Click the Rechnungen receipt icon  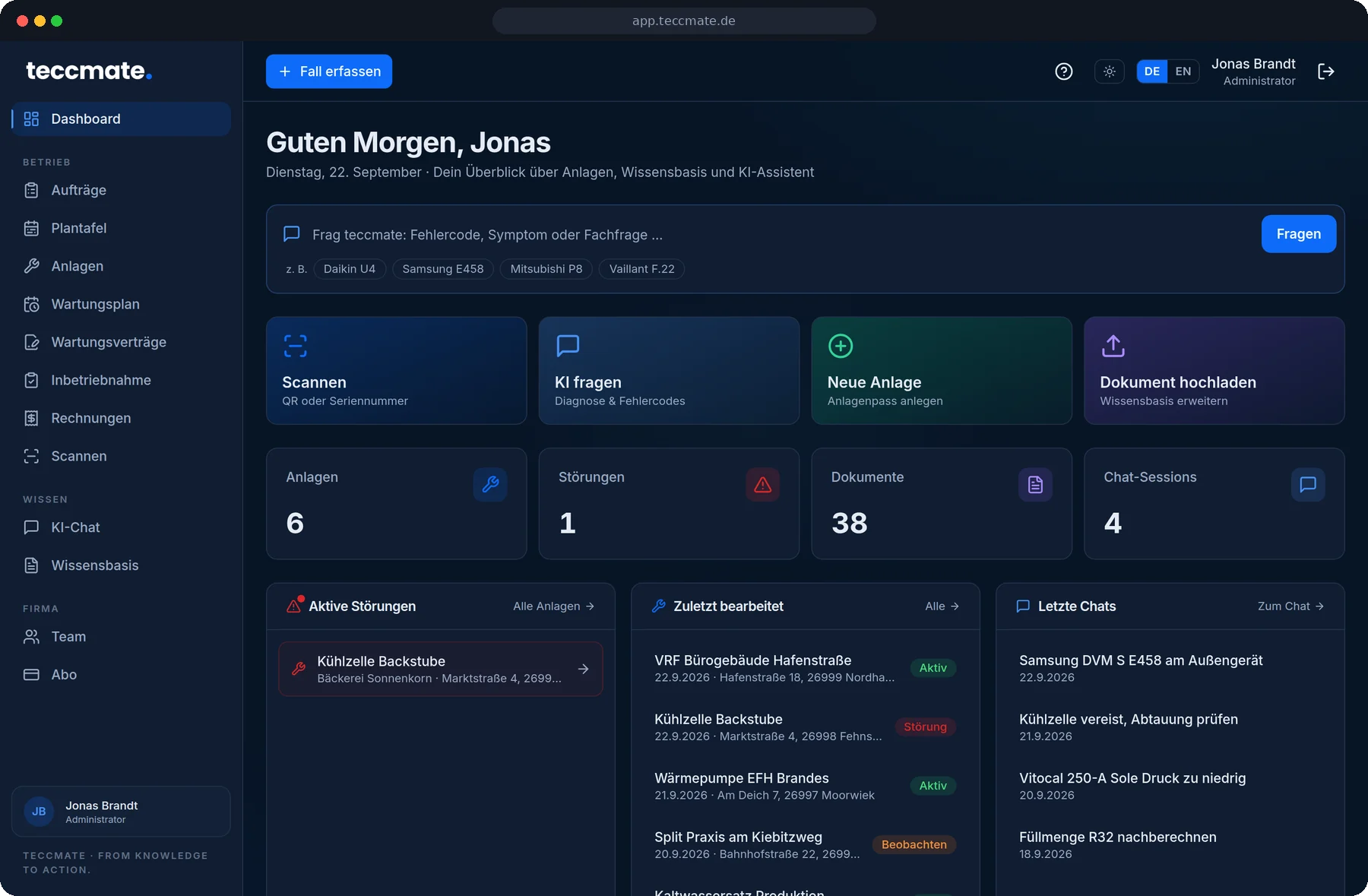[31, 418]
